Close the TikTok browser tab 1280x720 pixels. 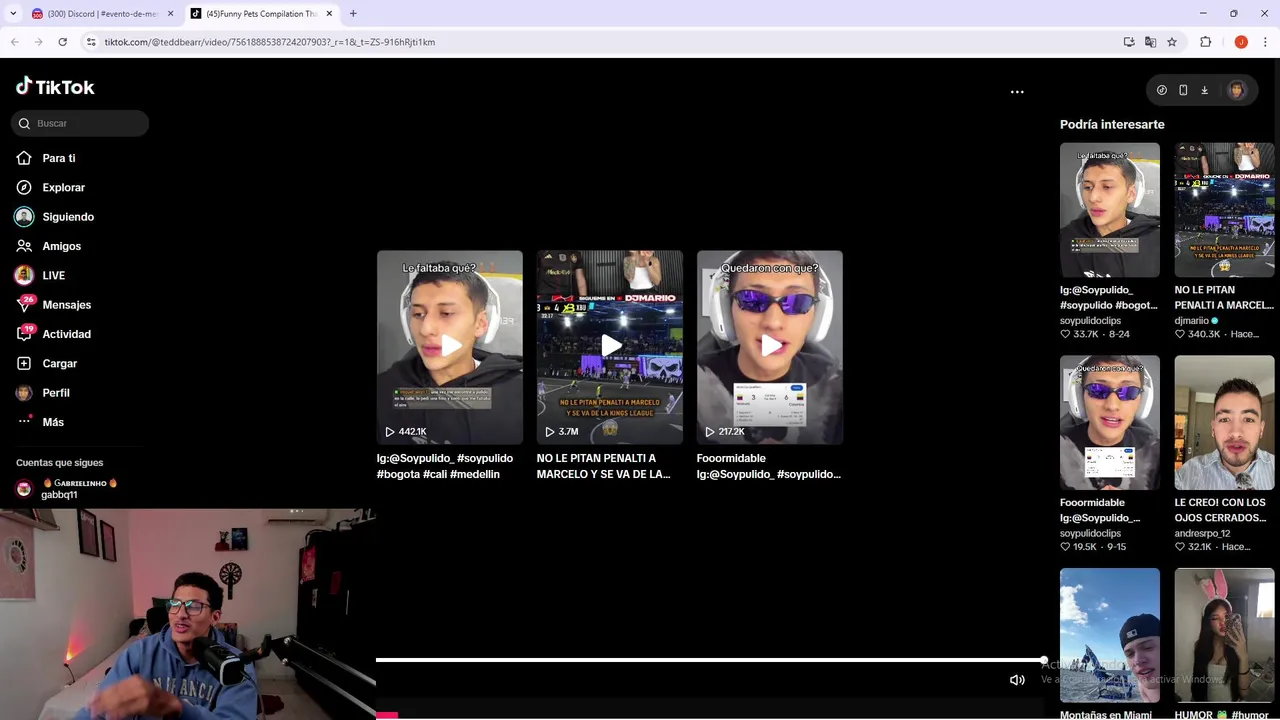coord(329,14)
